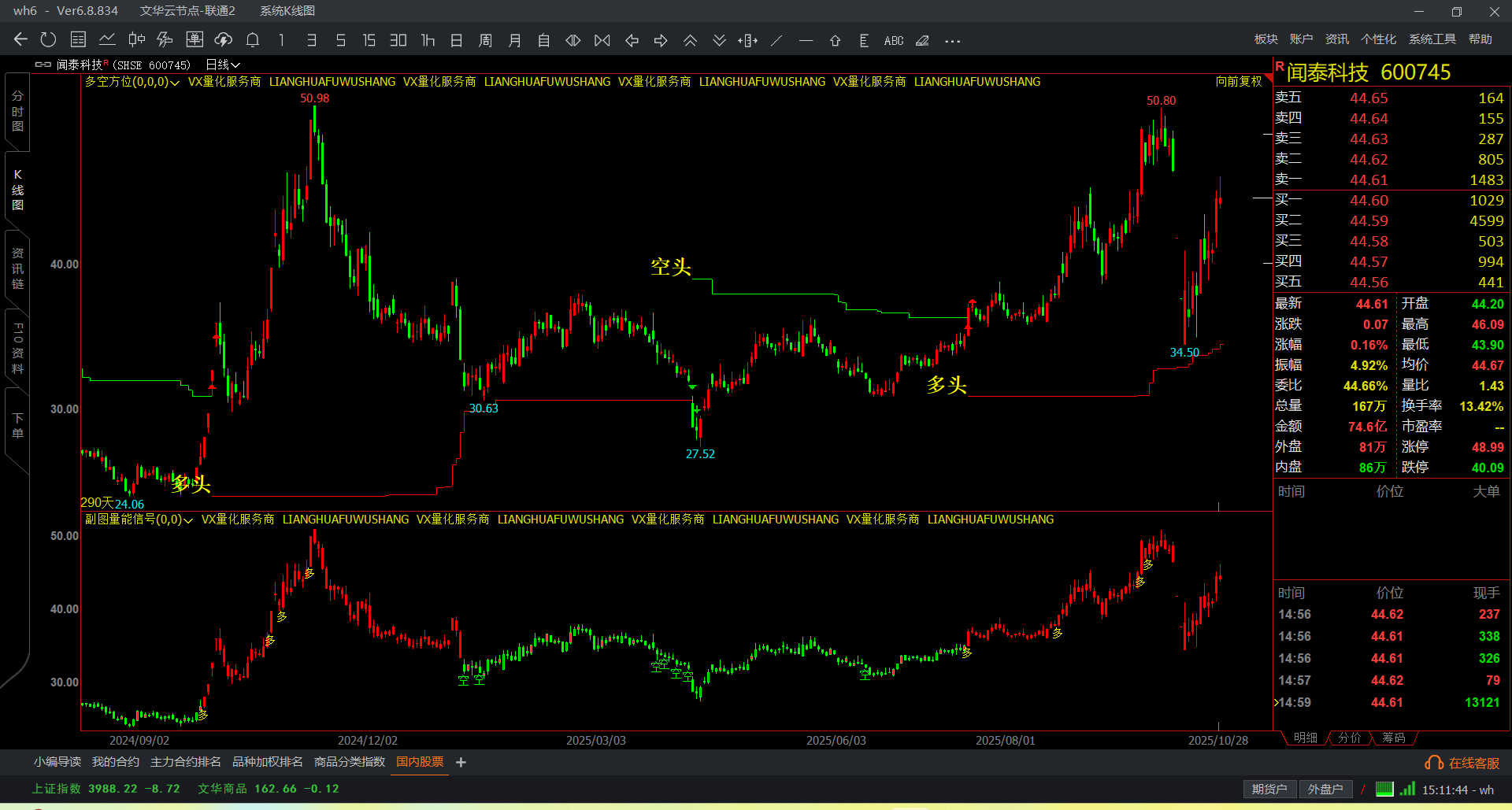Switch to the daily (日) period
The width and height of the screenshot is (1512, 810).
coord(456,40)
